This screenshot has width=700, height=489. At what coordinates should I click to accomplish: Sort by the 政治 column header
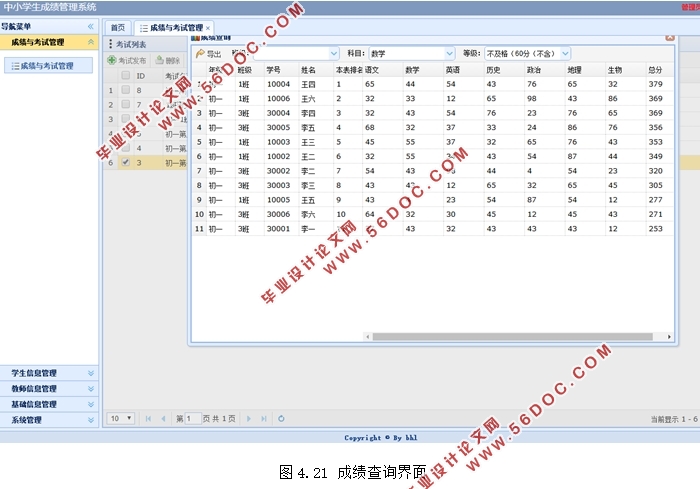[545, 70]
